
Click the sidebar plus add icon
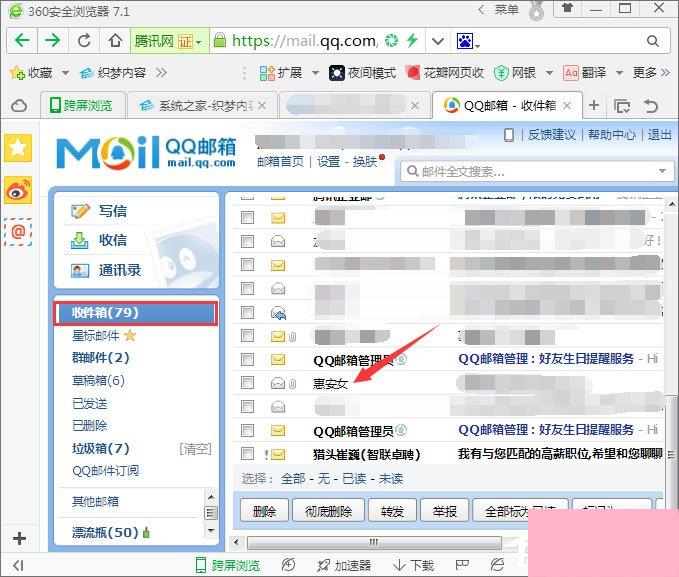(x=19, y=538)
